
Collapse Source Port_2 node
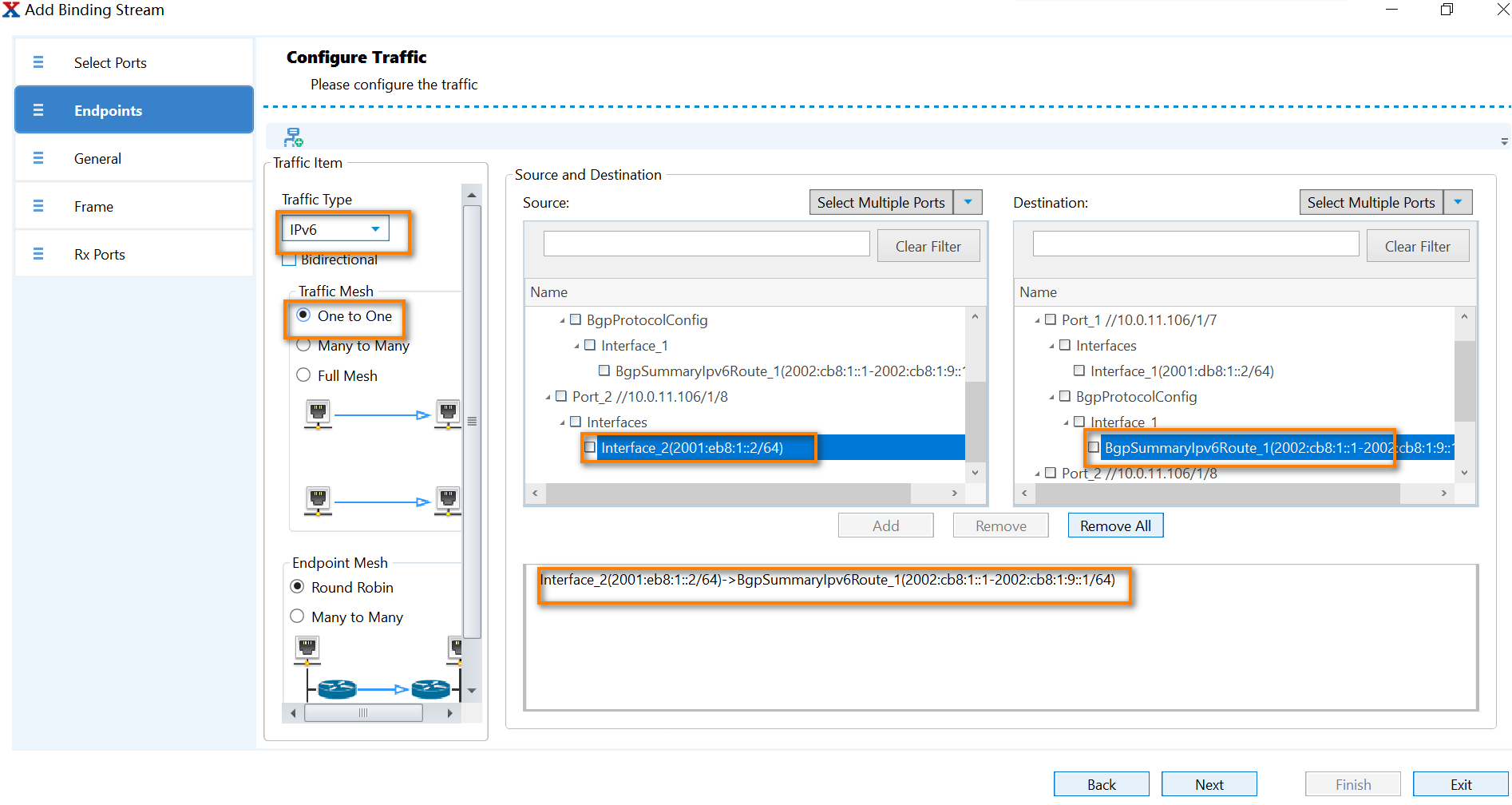tap(548, 398)
